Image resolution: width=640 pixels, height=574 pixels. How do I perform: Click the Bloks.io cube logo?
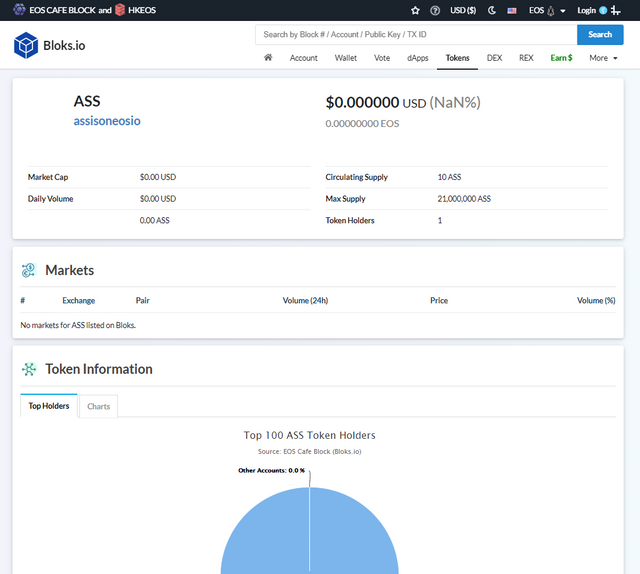click(x=26, y=45)
